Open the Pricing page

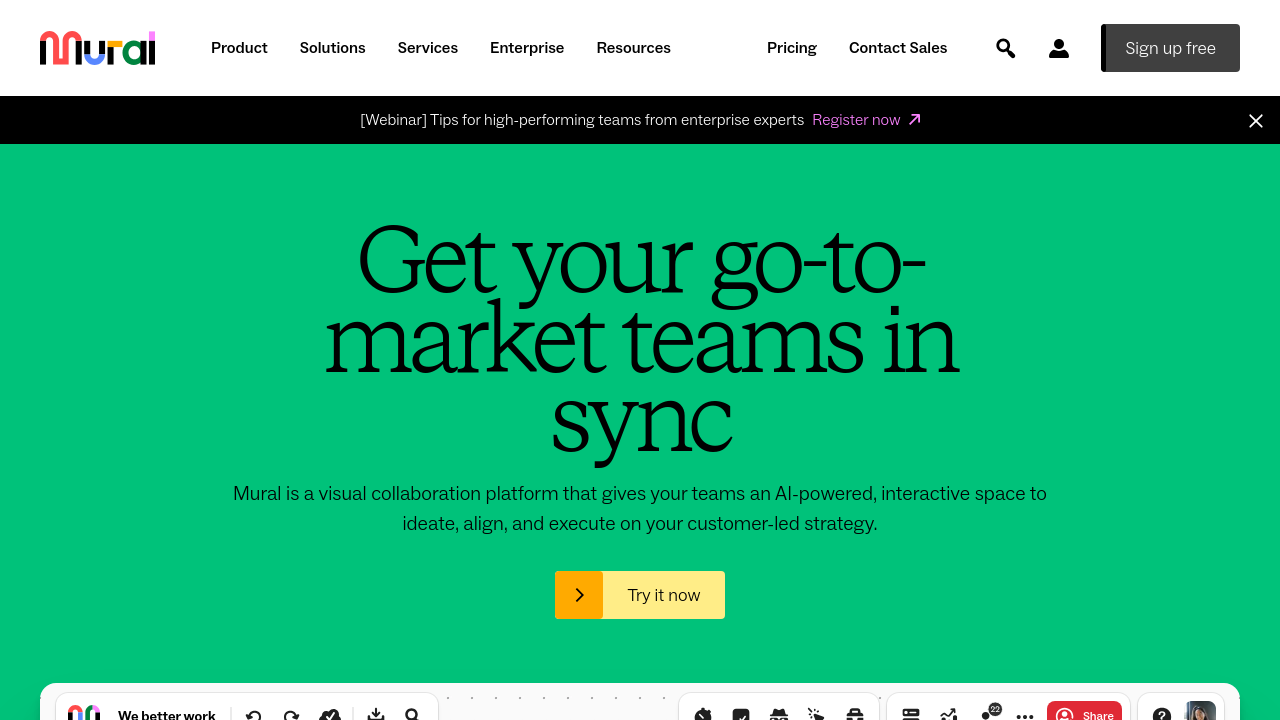click(x=791, y=48)
